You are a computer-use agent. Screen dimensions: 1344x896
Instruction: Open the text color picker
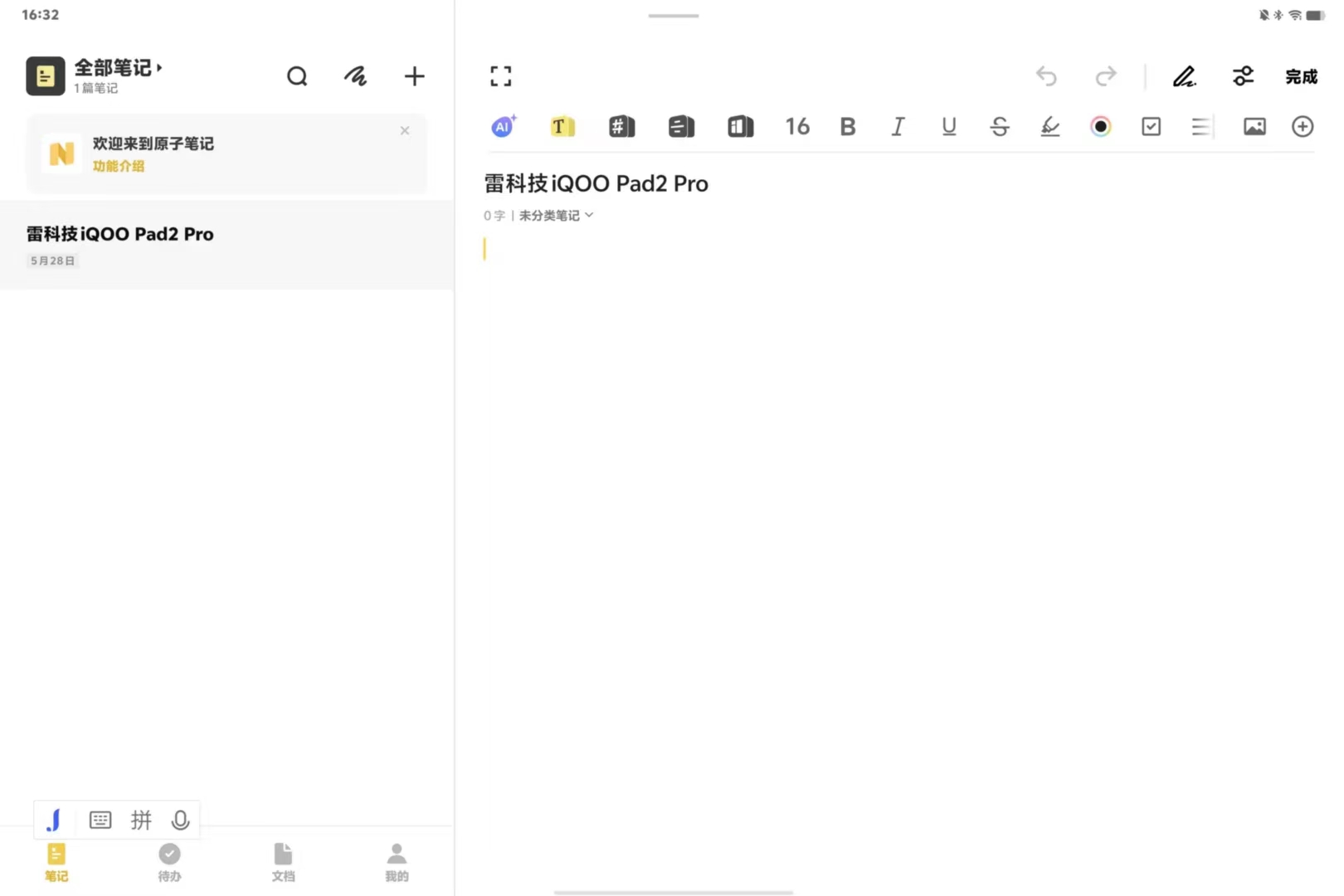1101,126
